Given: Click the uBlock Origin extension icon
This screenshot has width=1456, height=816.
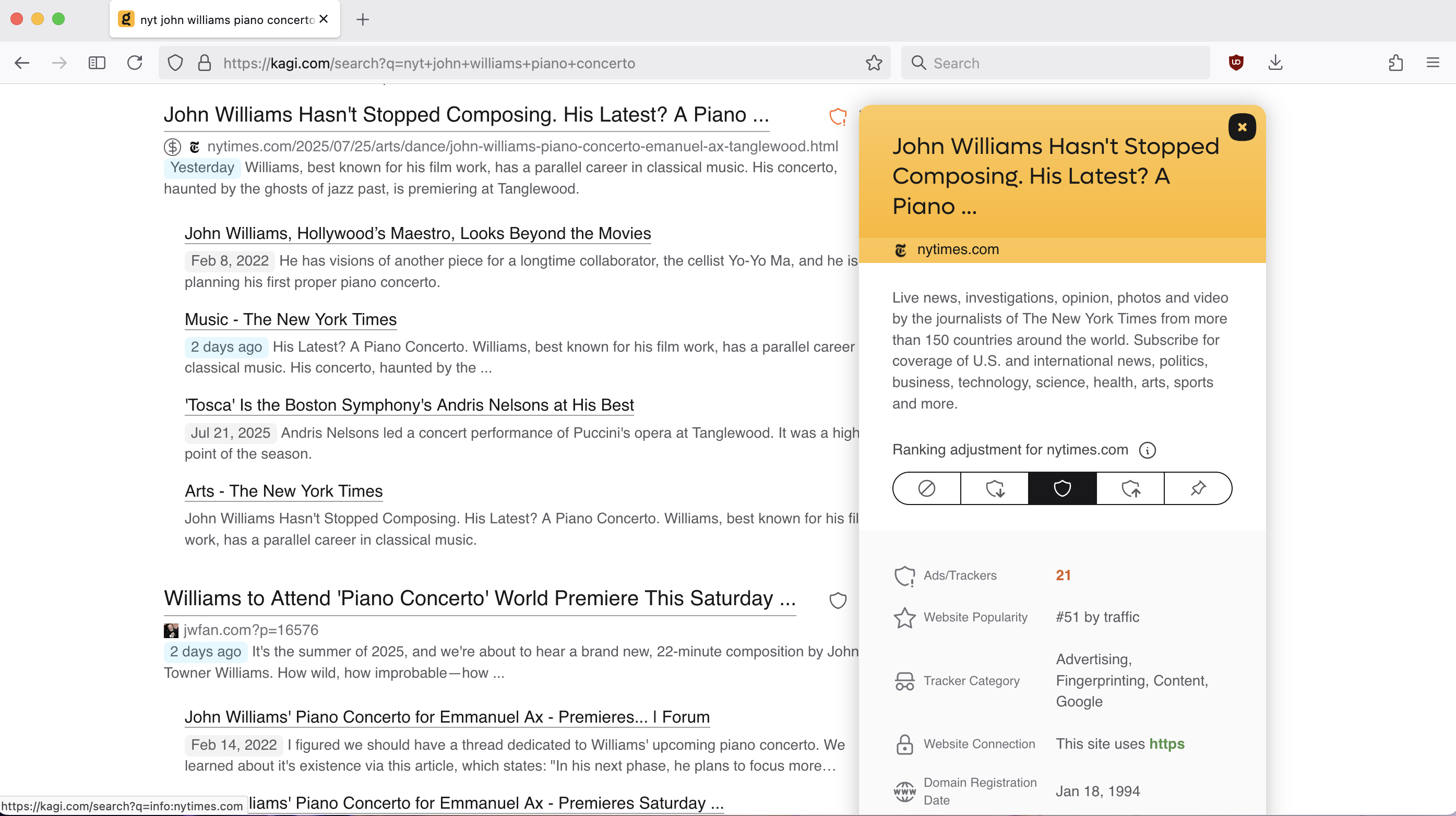Looking at the screenshot, I should pos(1236,63).
